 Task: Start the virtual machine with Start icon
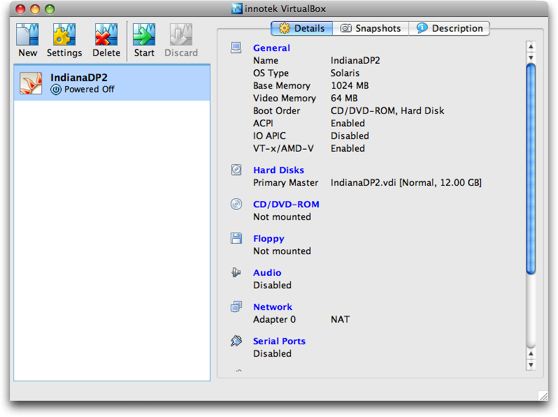point(144,35)
